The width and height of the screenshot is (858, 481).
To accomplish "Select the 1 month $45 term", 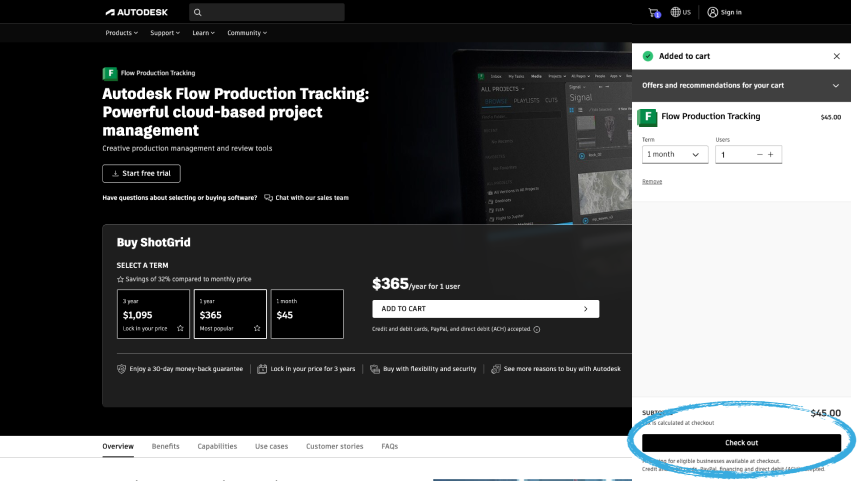I will coord(307,314).
